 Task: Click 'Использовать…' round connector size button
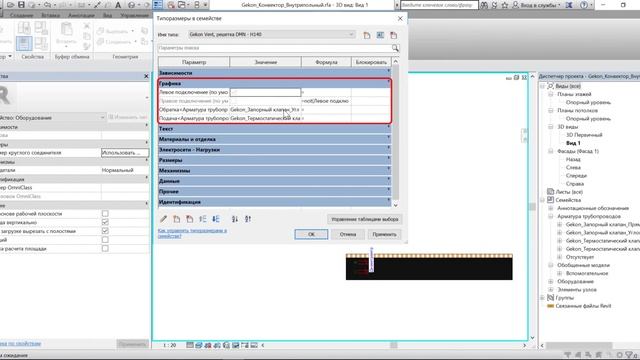125,153
